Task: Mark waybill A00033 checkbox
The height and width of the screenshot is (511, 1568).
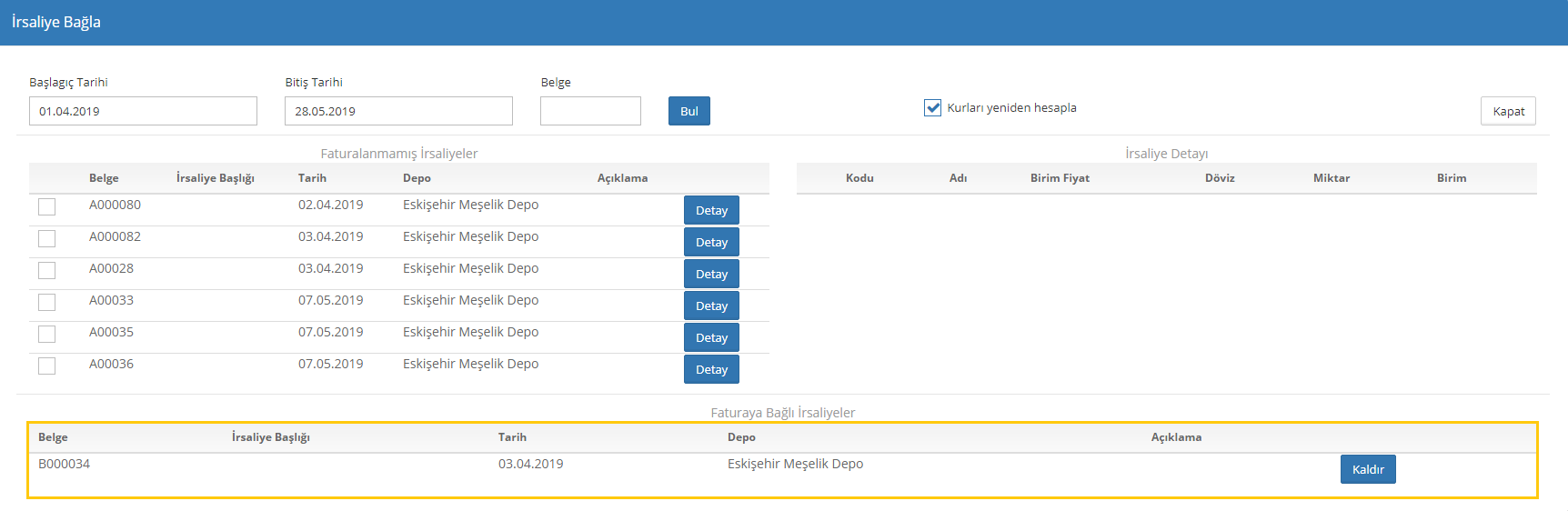Action: 47,302
